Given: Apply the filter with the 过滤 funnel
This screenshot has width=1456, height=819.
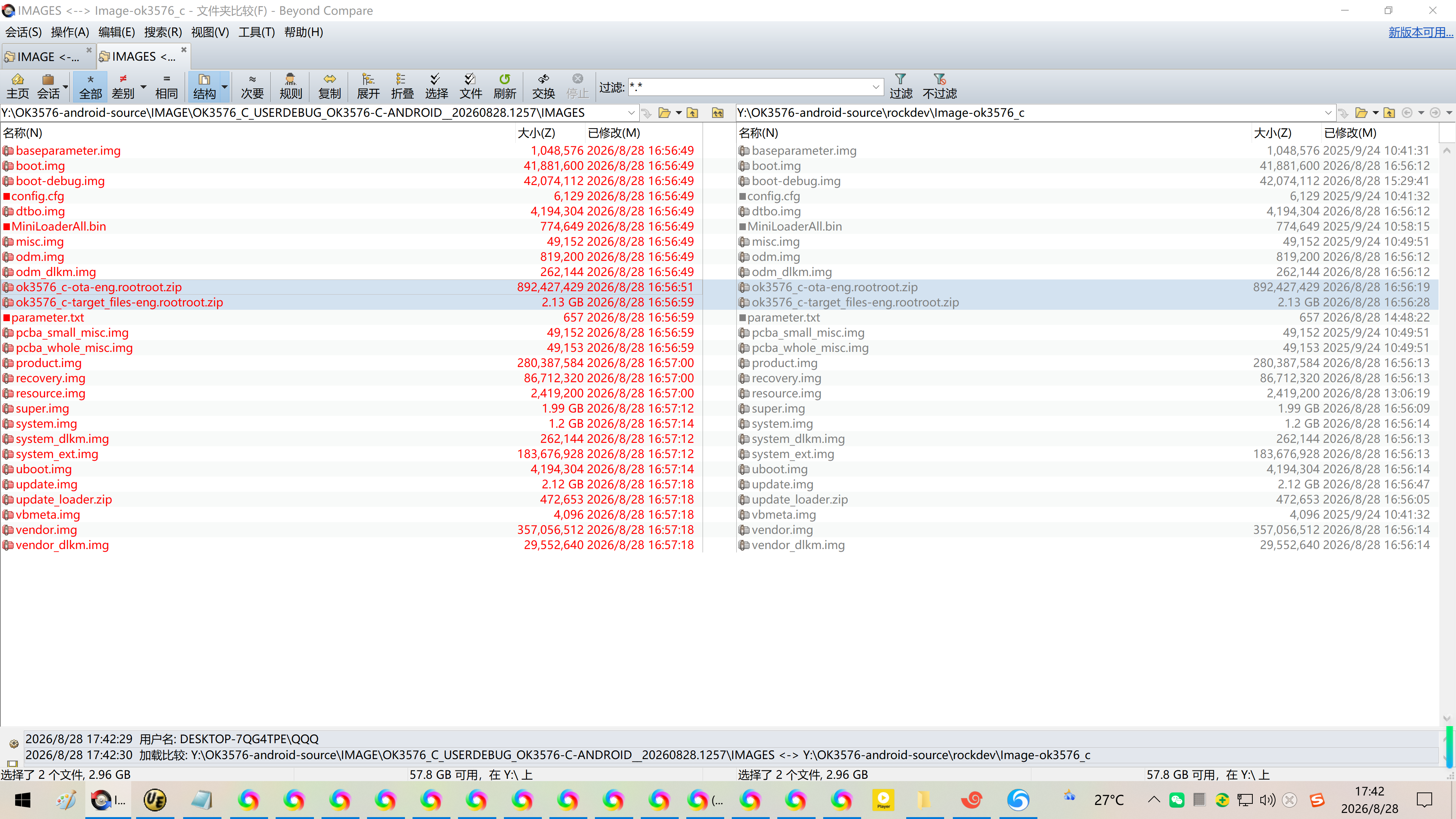Looking at the screenshot, I should coord(901,86).
